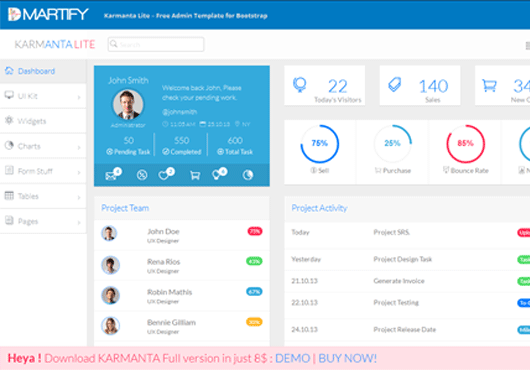Image resolution: width=530 pixels, height=370 pixels.
Task: Click the 85% Bounce Rate progress circle
Action: tap(465, 144)
